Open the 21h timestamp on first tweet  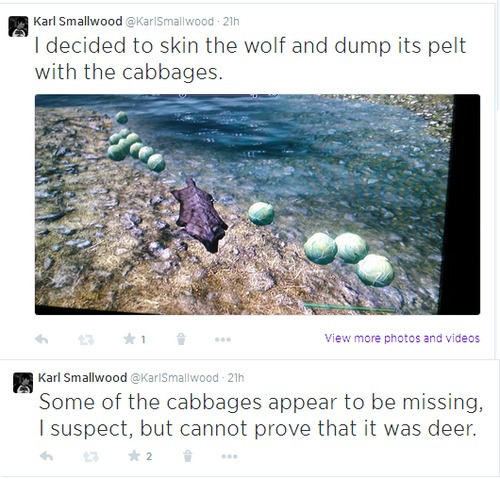[x=231, y=22]
